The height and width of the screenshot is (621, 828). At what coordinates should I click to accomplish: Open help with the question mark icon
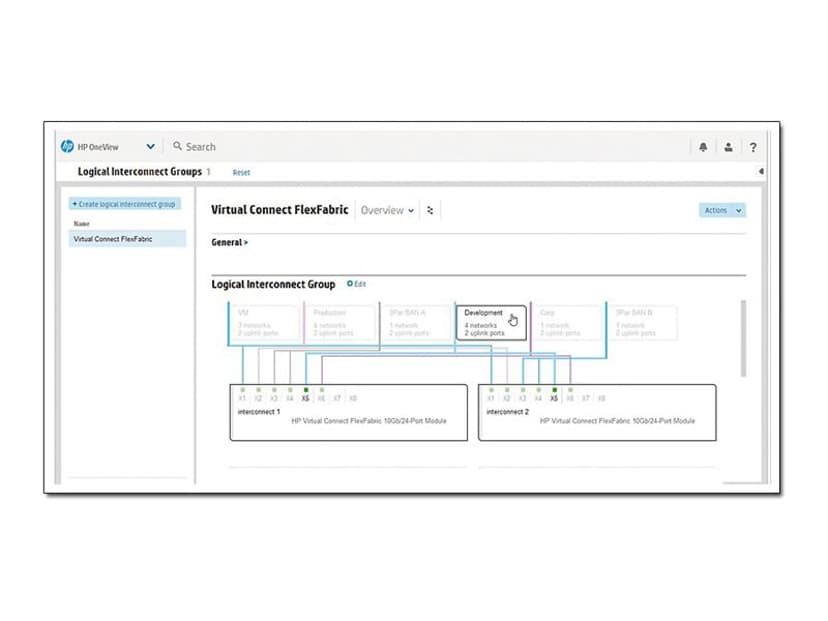click(753, 147)
